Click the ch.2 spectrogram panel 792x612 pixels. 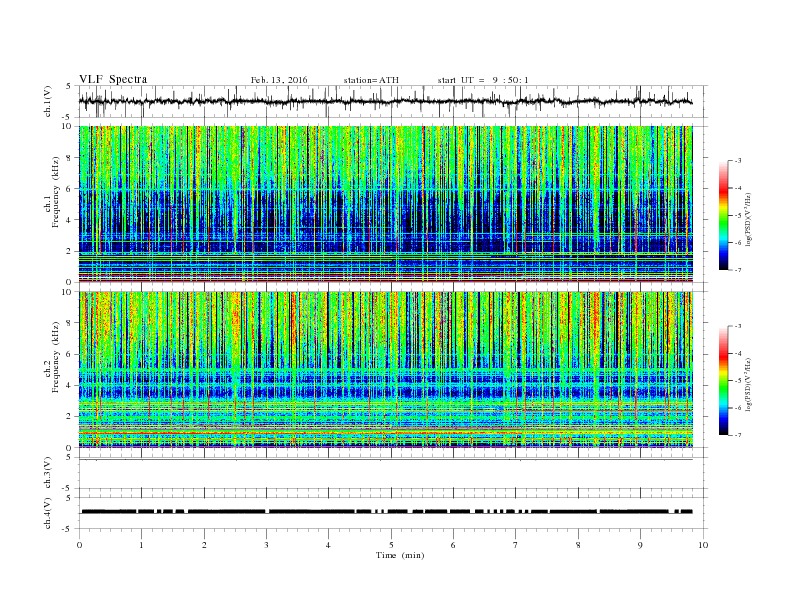(x=386, y=370)
